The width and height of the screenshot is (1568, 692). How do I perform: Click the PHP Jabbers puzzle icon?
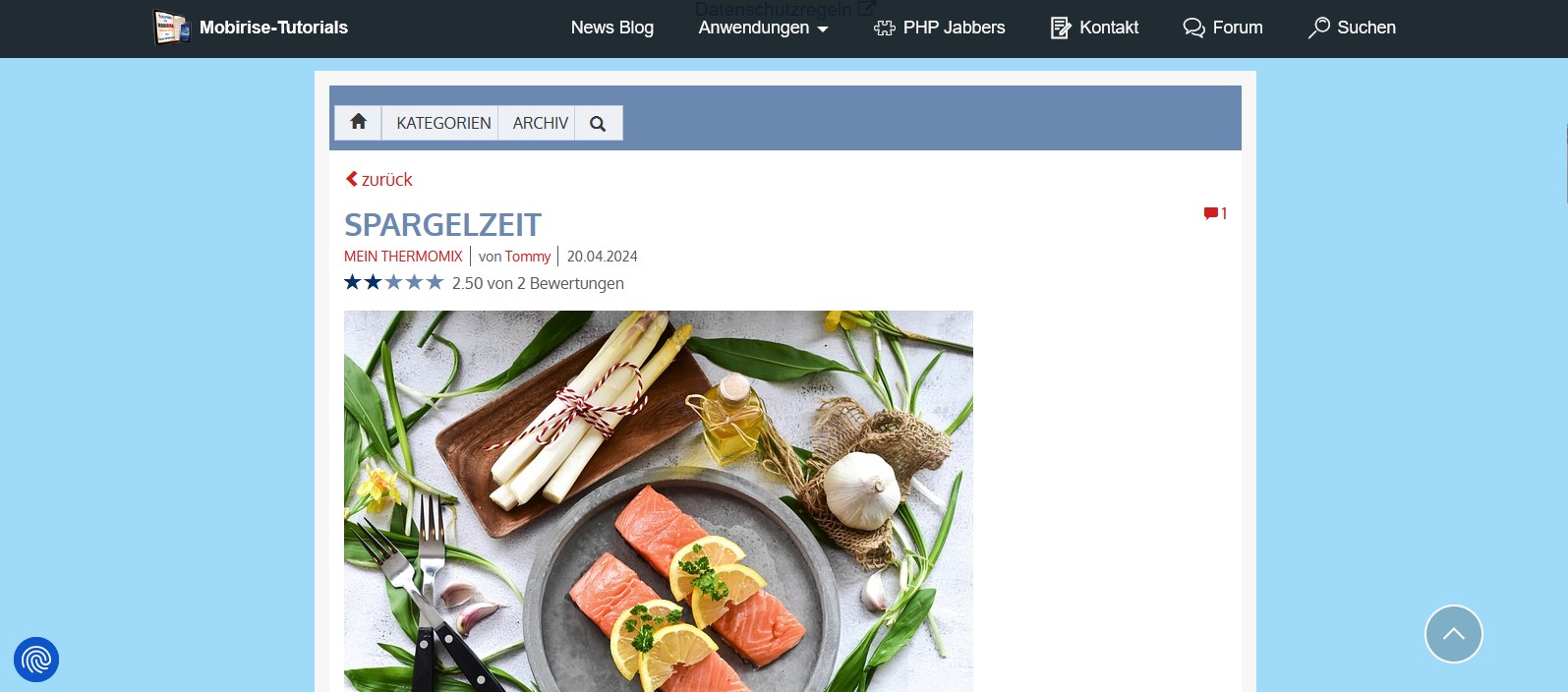pyautogui.click(x=885, y=28)
